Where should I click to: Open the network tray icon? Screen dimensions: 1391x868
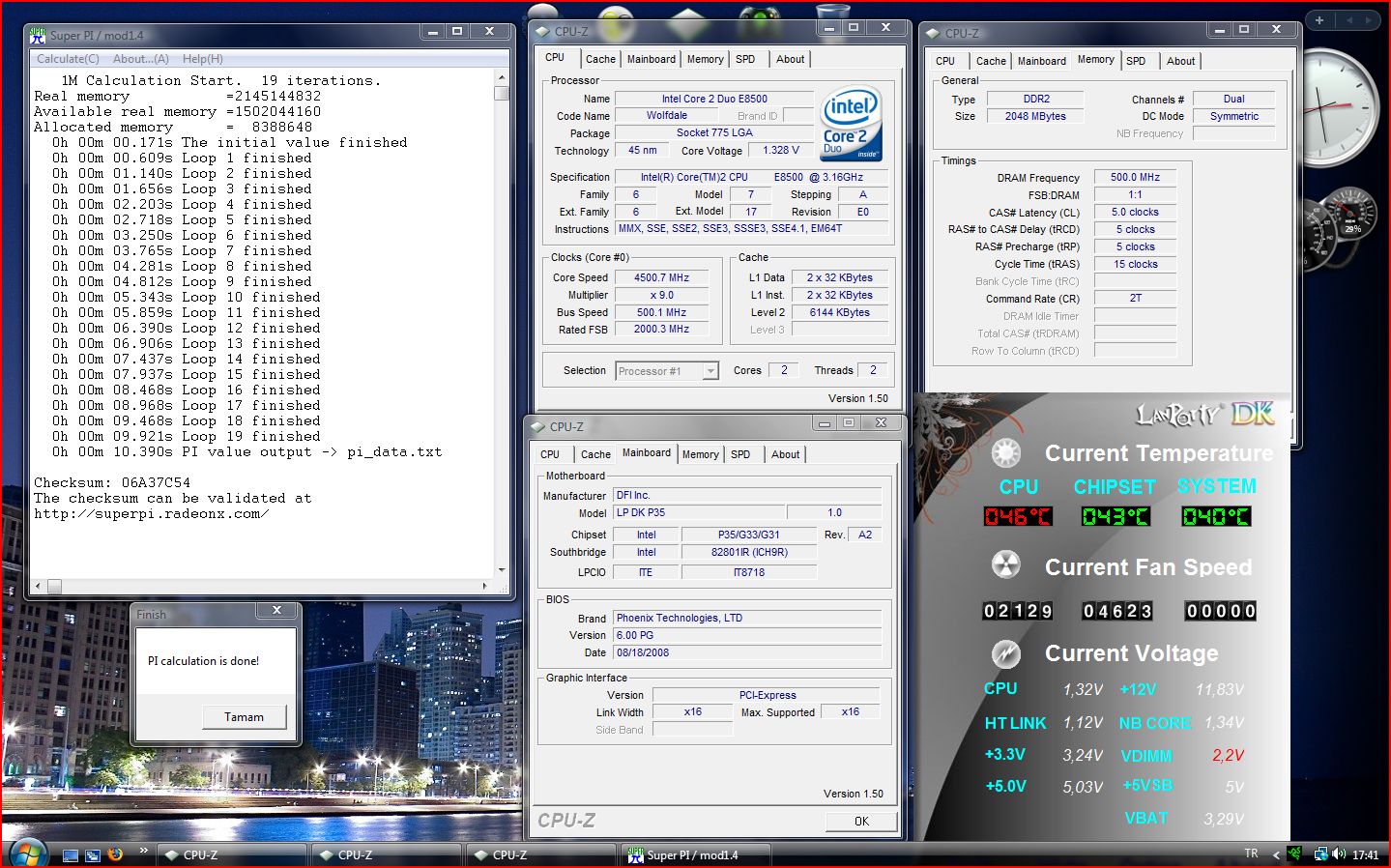click(1320, 854)
